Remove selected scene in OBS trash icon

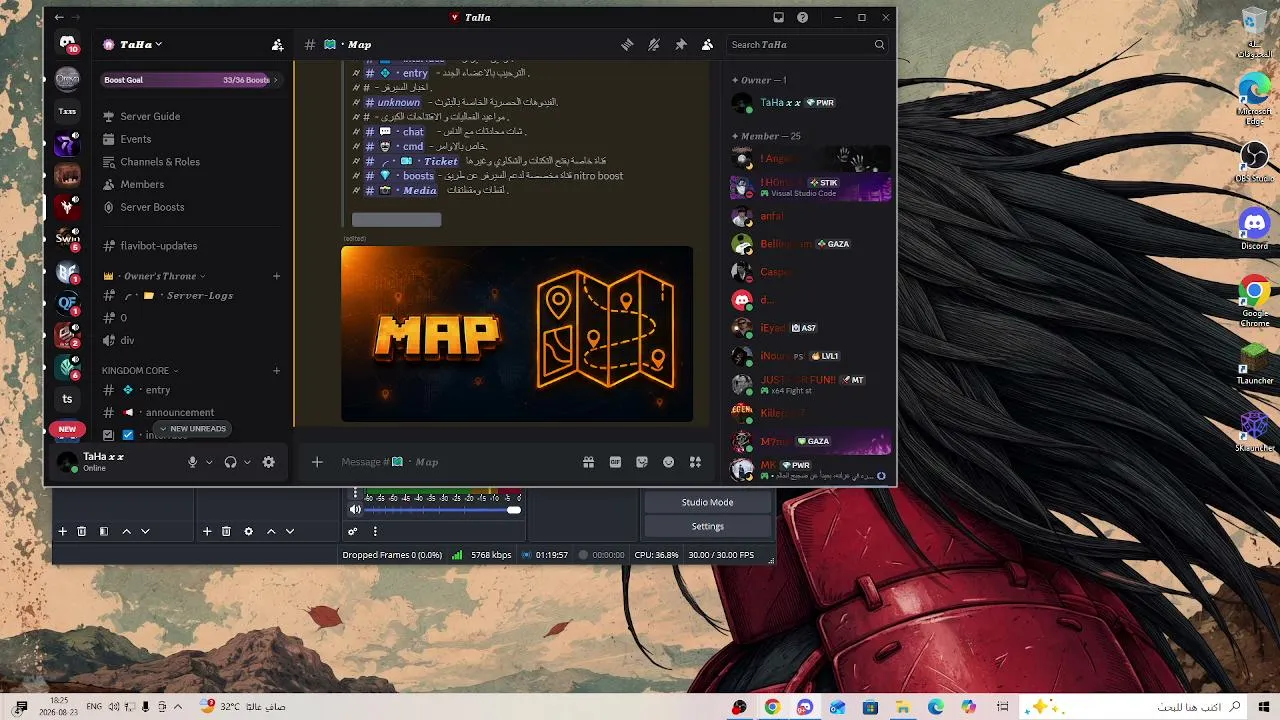[82, 532]
